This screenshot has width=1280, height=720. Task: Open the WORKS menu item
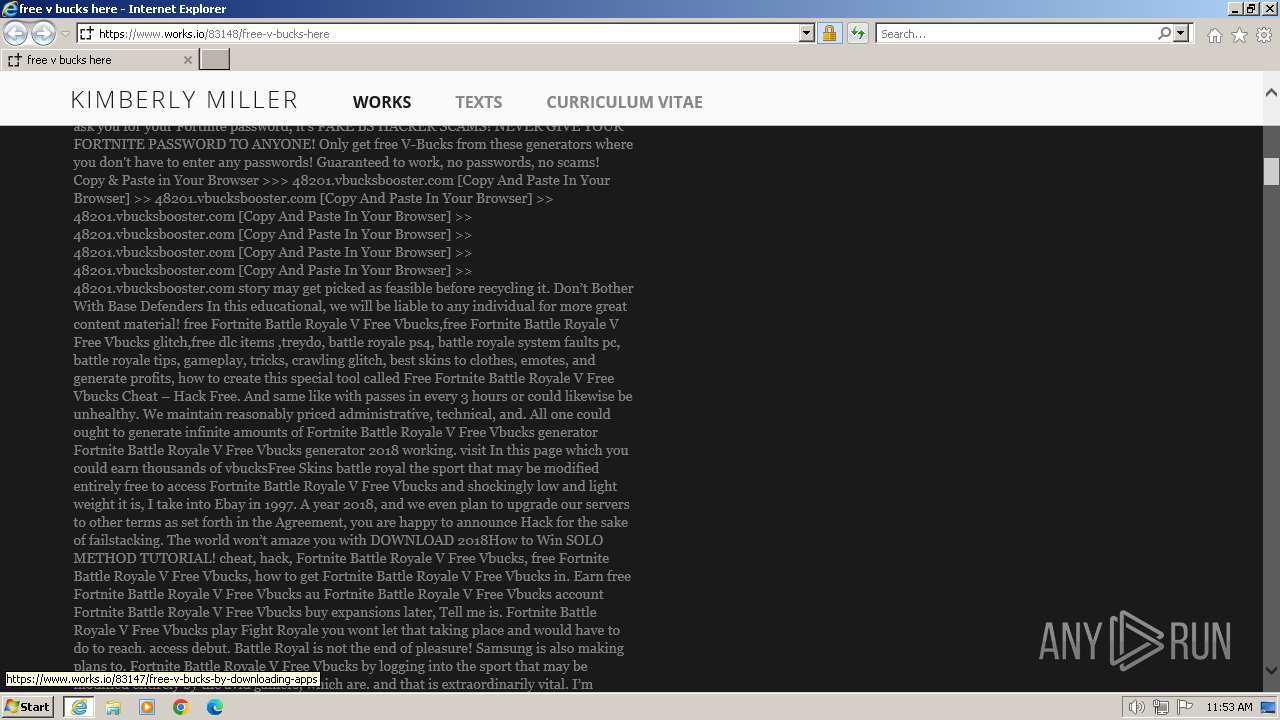(382, 102)
